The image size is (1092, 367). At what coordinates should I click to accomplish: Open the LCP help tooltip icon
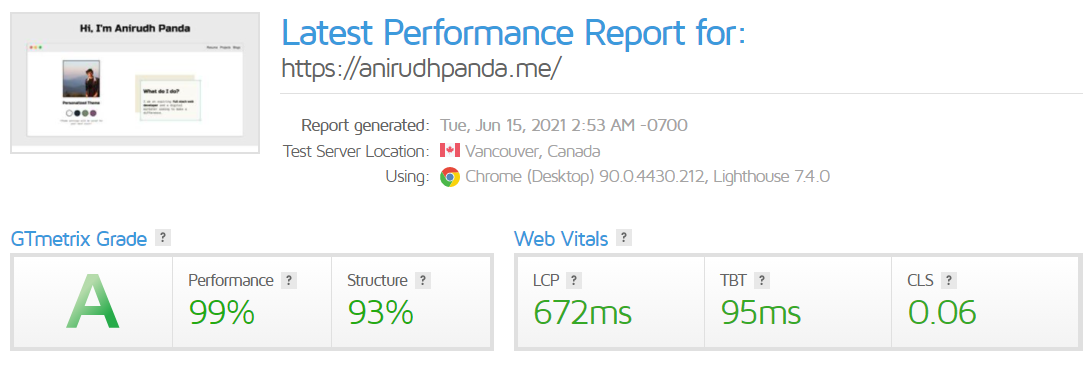point(574,281)
